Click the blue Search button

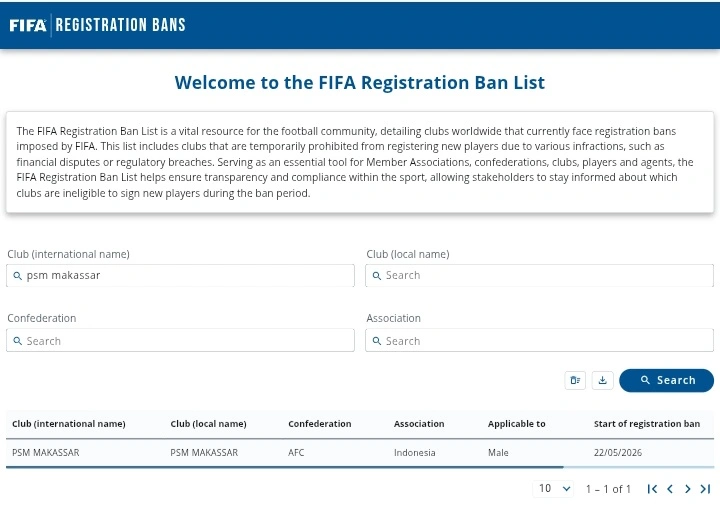666,381
